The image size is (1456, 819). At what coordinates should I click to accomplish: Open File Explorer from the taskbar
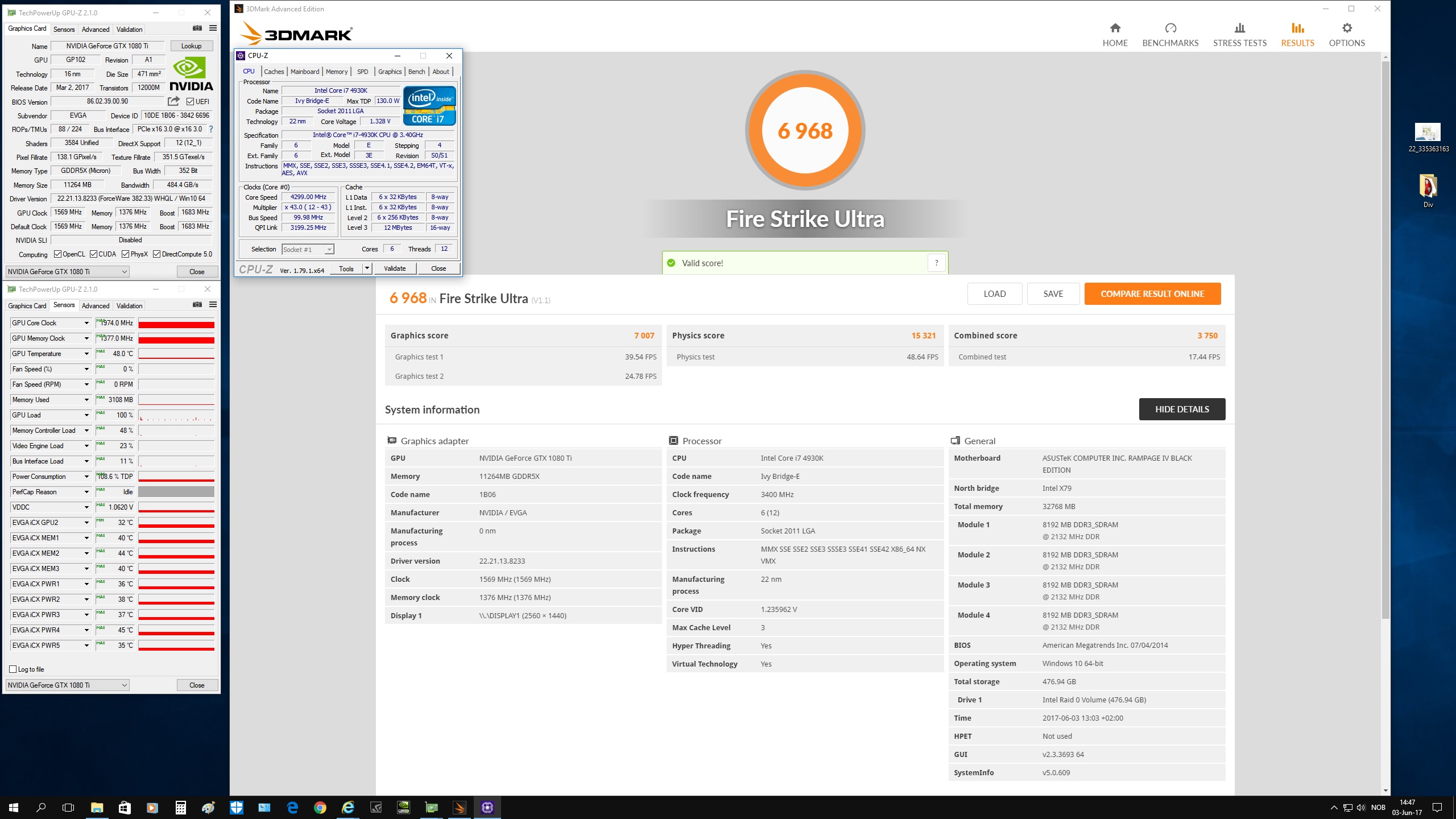point(97,808)
